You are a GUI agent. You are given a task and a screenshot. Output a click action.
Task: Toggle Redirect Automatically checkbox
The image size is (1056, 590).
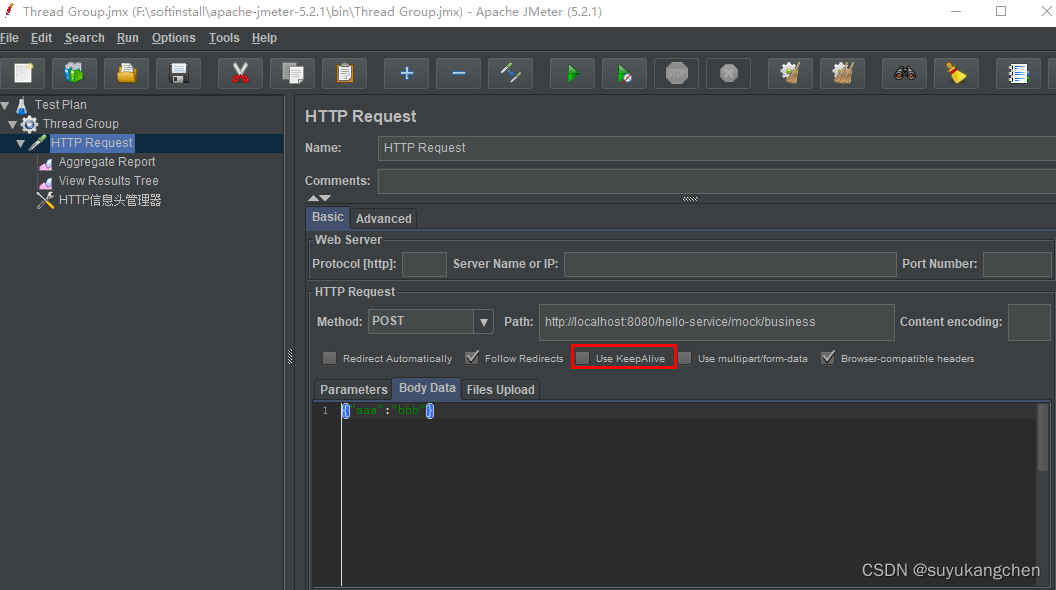click(329, 358)
